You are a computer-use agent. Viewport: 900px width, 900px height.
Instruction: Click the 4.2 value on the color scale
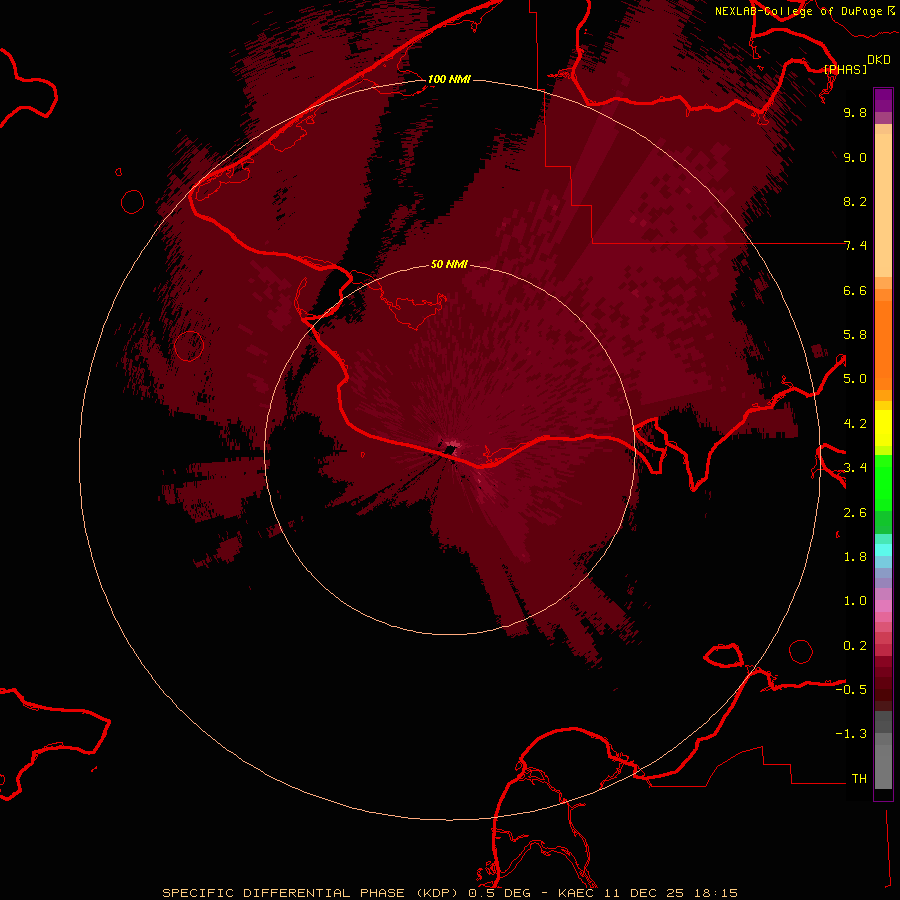[855, 424]
